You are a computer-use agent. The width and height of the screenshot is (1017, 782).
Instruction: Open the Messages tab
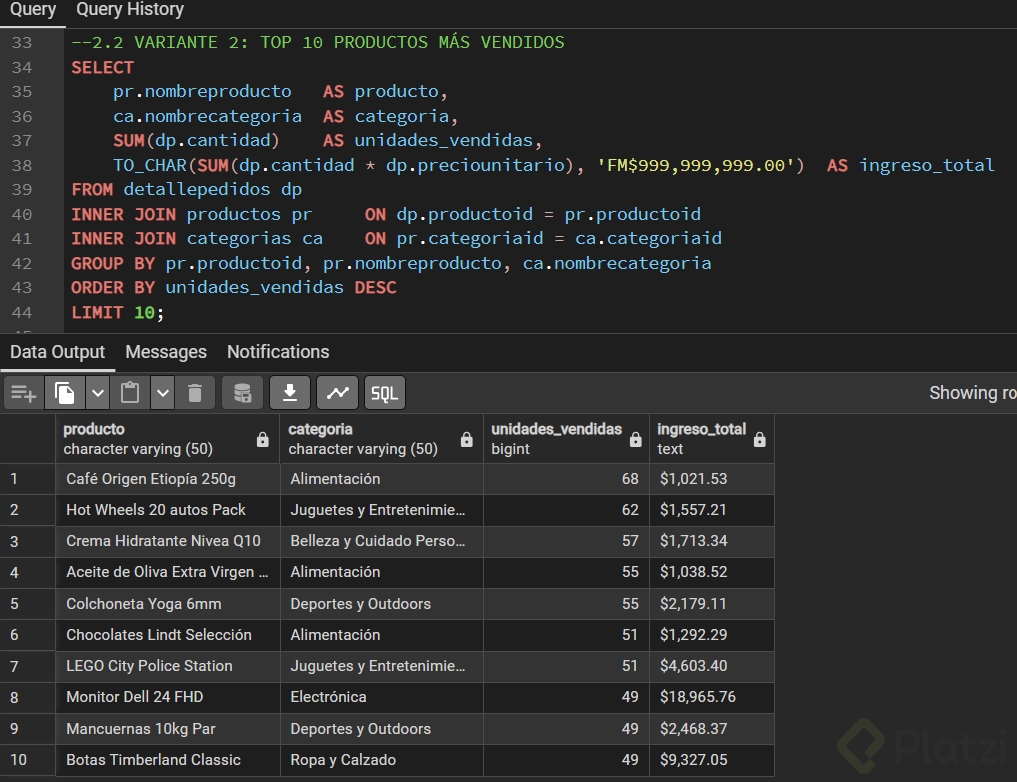[166, 352]
